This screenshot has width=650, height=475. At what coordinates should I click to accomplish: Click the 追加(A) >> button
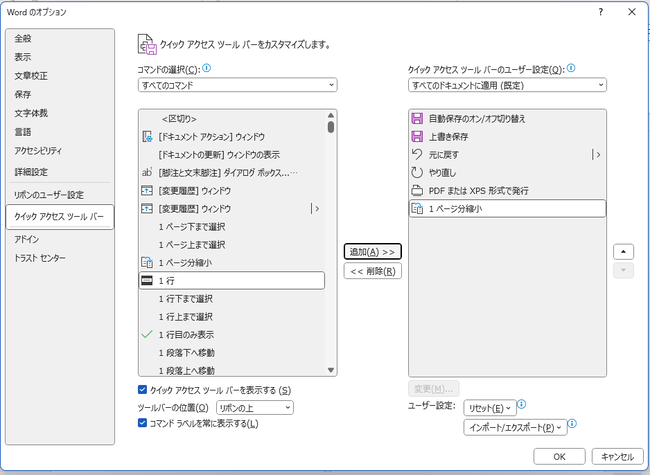pos(372,252)
